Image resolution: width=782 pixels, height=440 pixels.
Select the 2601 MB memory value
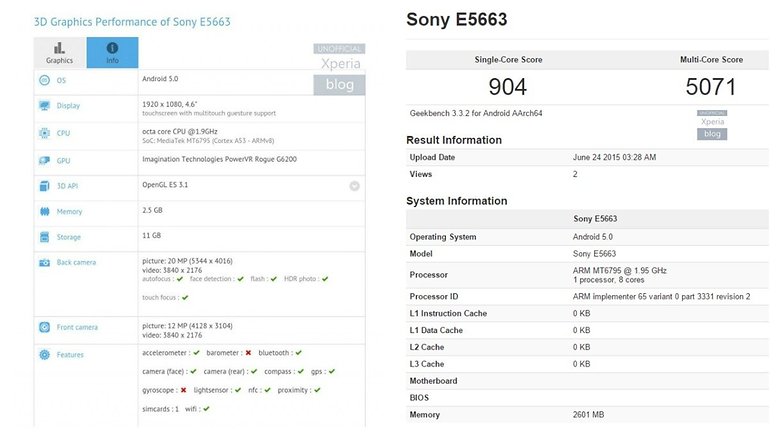588,415
